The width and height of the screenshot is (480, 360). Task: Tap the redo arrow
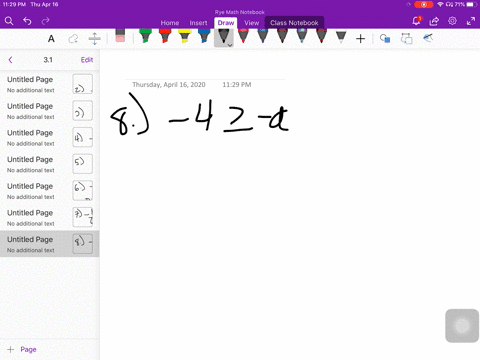click(45, 21)
